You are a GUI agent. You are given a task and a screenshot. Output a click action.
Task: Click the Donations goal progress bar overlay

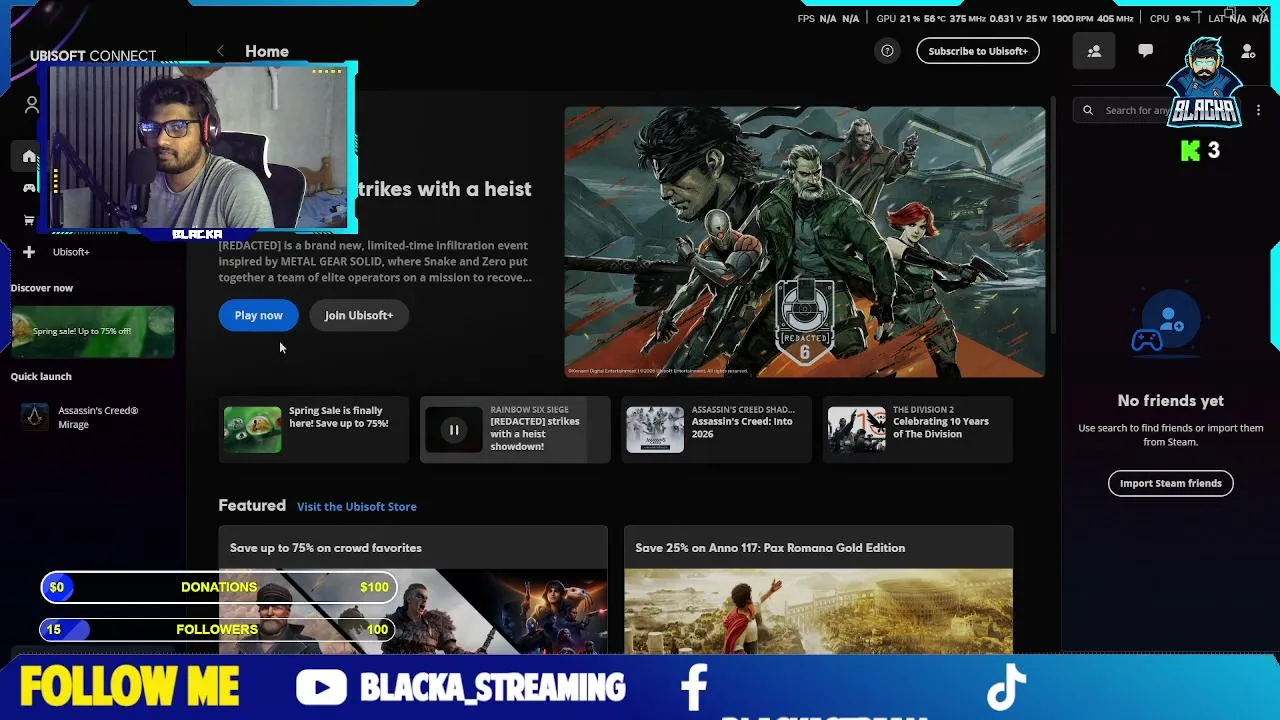point(218,587)
